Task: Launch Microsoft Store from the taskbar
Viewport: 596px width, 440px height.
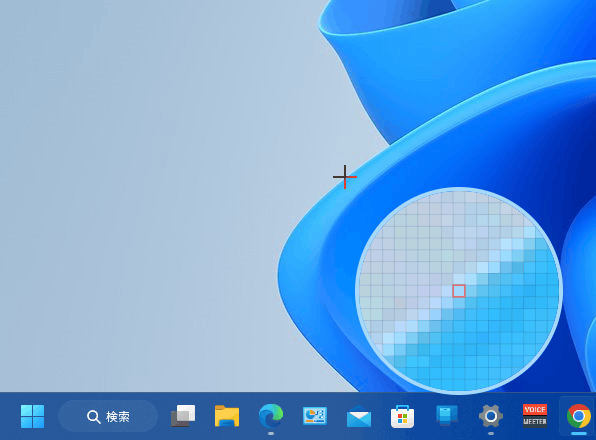Action: point(403,416)
